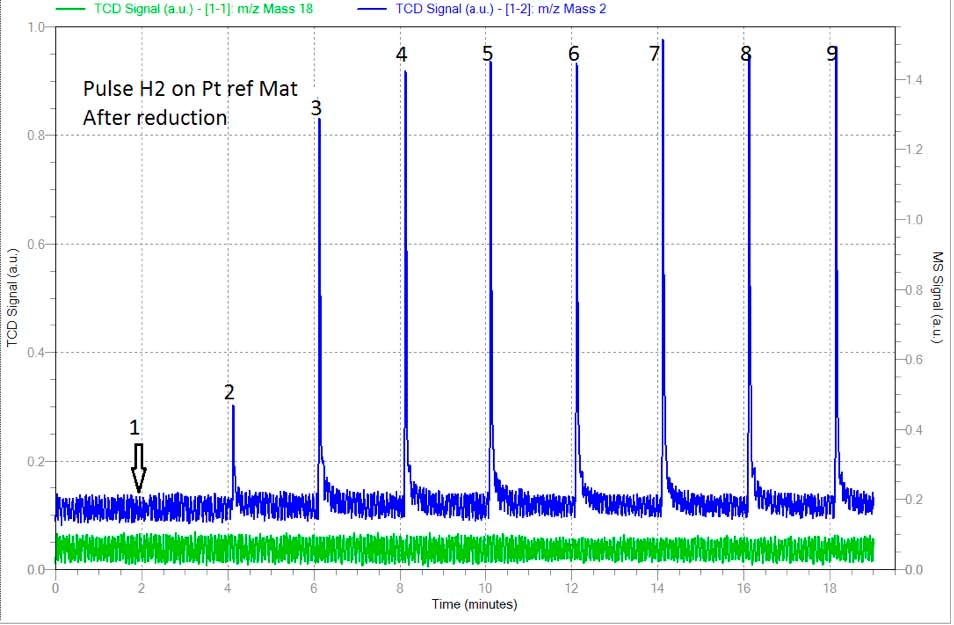Select peak label number 5
This screenshot has width=954, height=625.
click(x=487, y=54)
